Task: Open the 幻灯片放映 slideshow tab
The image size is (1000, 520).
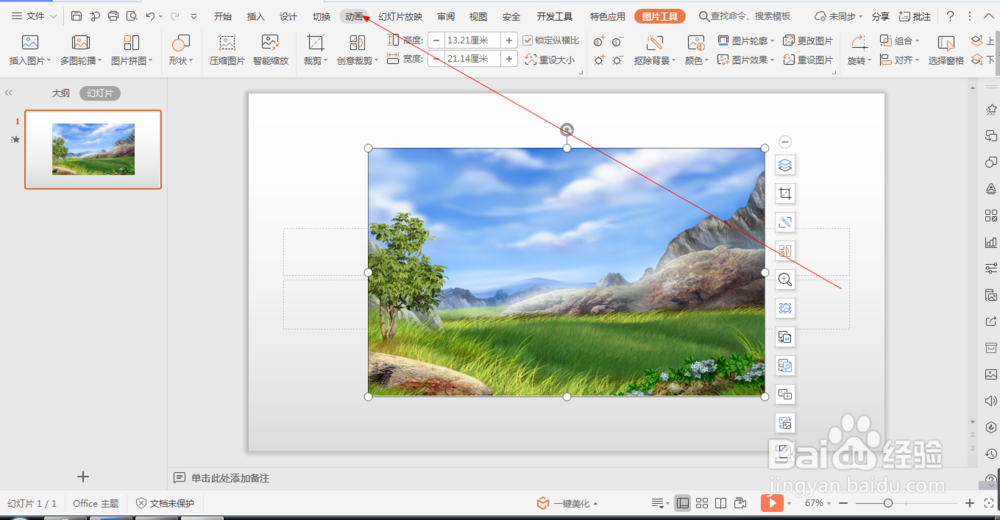Action: (x=401, y=16)
